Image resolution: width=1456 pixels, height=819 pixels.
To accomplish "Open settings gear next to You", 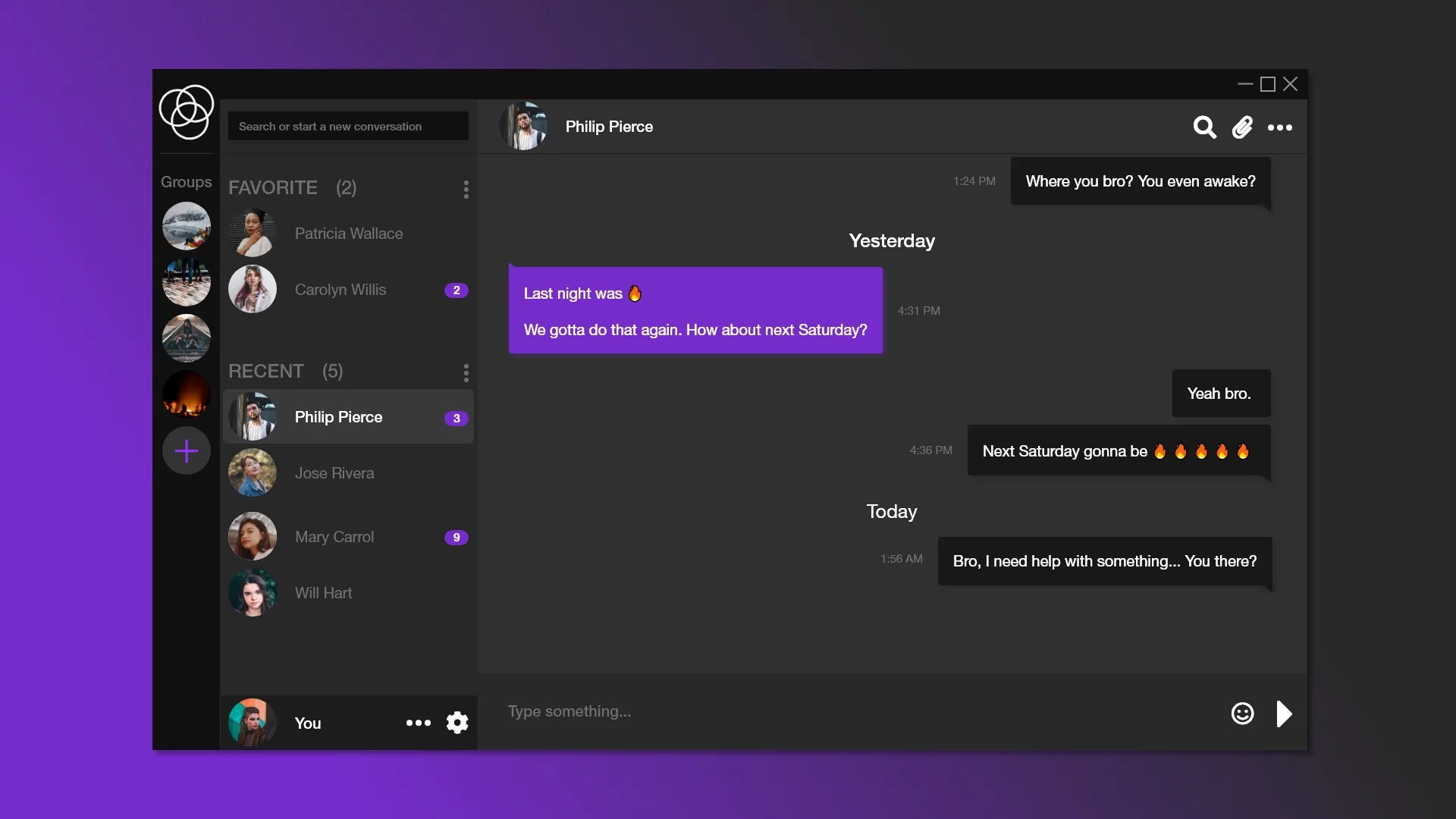I will tap(457, 723).
